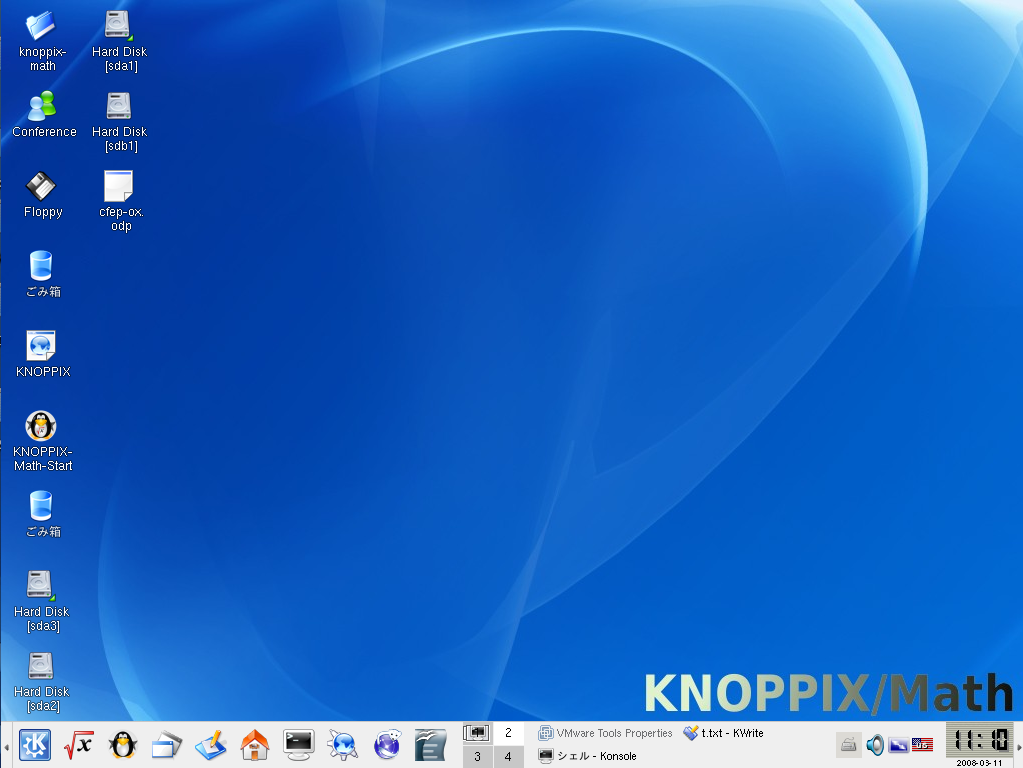Image resolution: width=1023 pixels, height=768 pixels.
Task: Open Hard Disk [sda1] desktop icon
Action: pyautogui.click(x=119, y=41)
